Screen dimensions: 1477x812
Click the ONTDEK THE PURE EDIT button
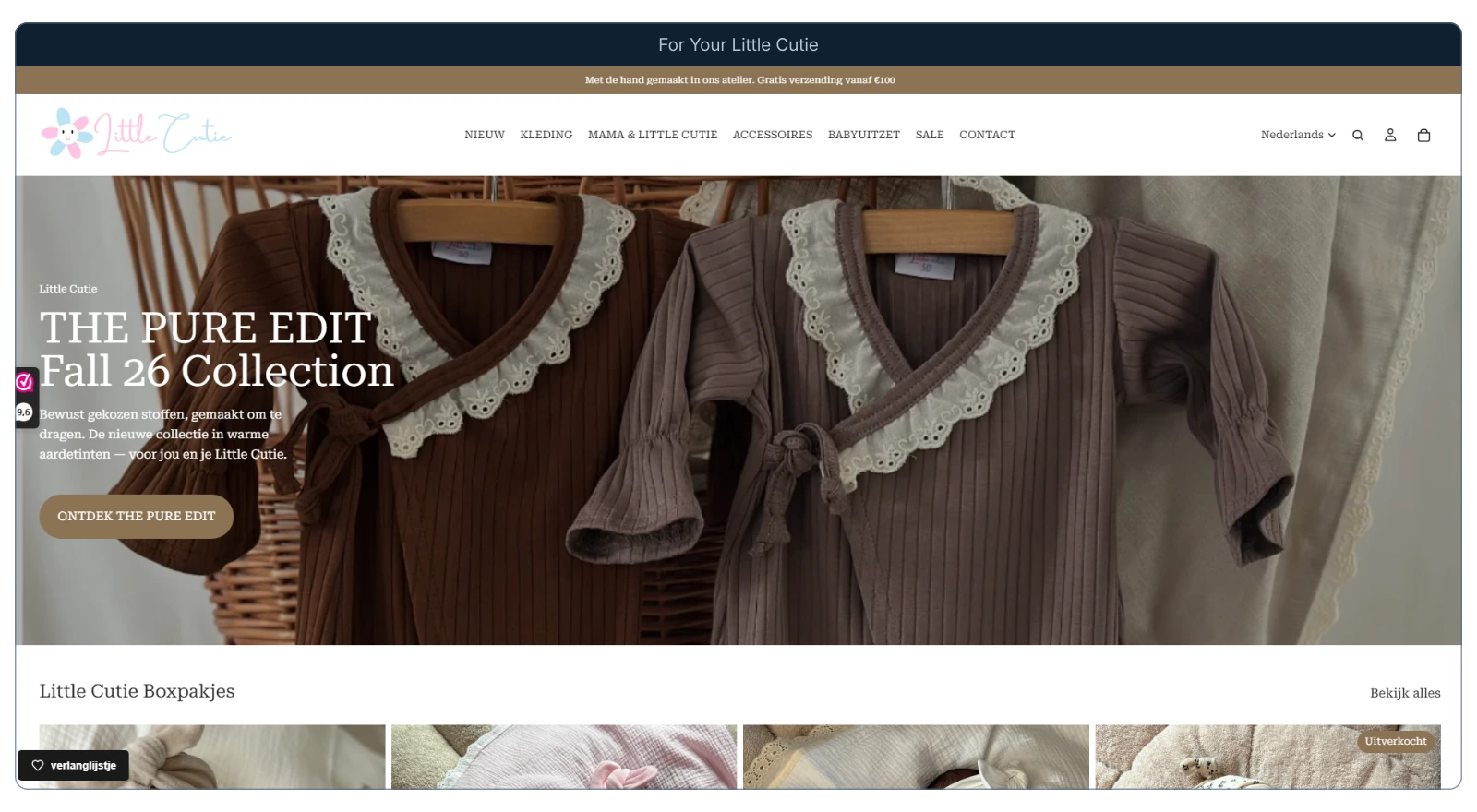pyautogui.click(x=137, y=517)
